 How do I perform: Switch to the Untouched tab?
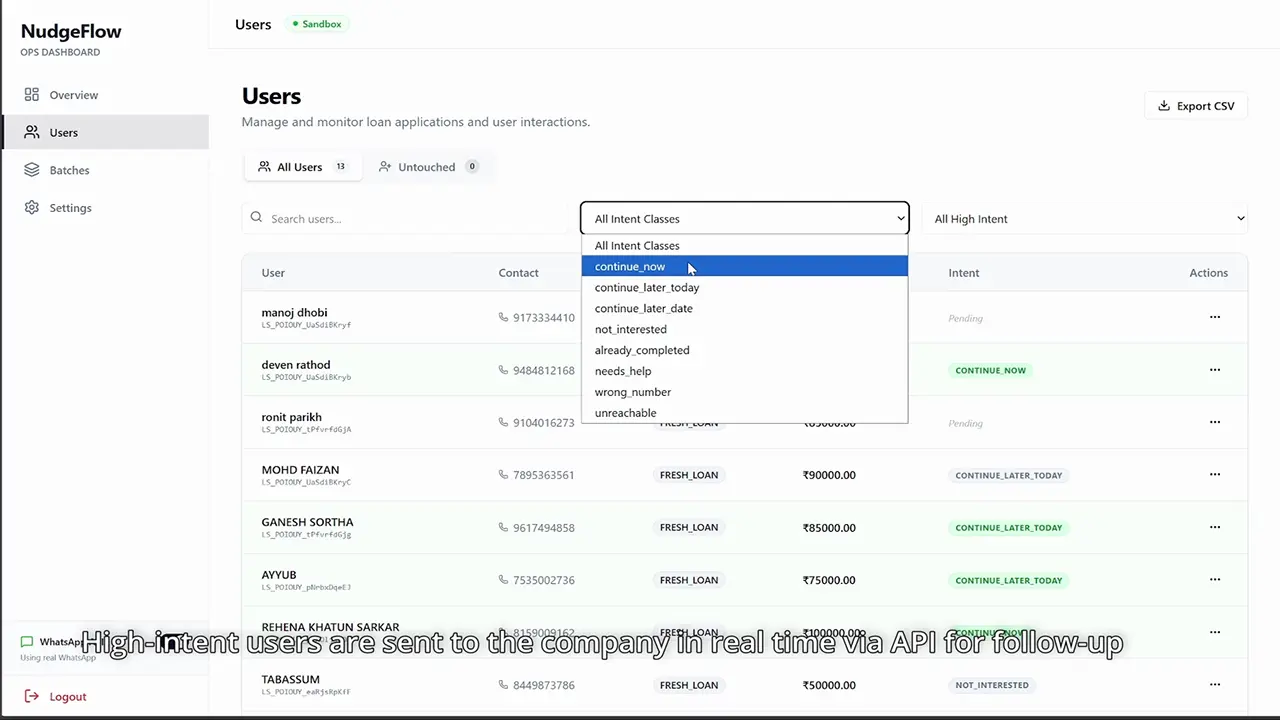[x=427, y=167]
